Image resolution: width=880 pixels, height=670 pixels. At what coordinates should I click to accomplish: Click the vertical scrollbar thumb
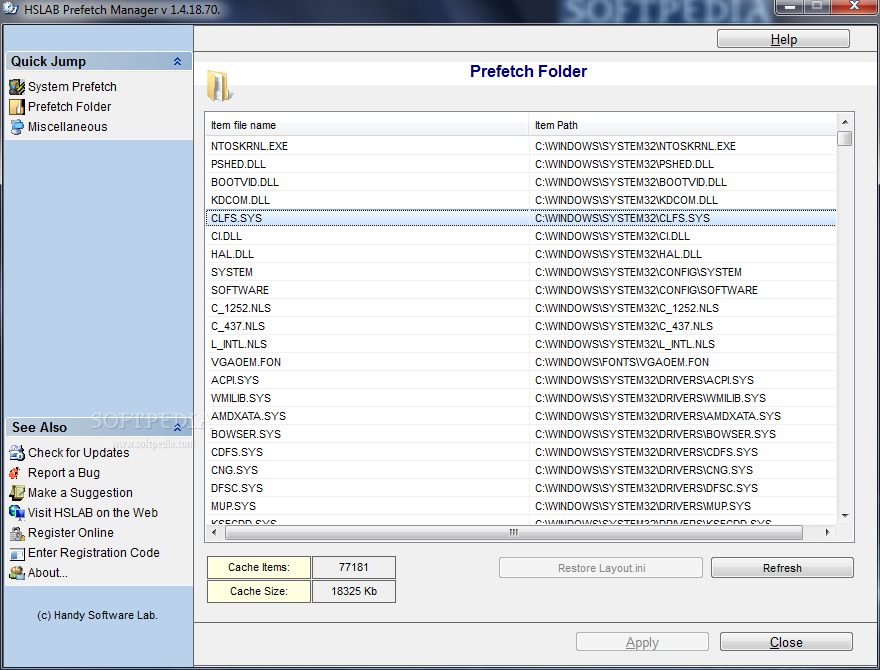point(845,138)
